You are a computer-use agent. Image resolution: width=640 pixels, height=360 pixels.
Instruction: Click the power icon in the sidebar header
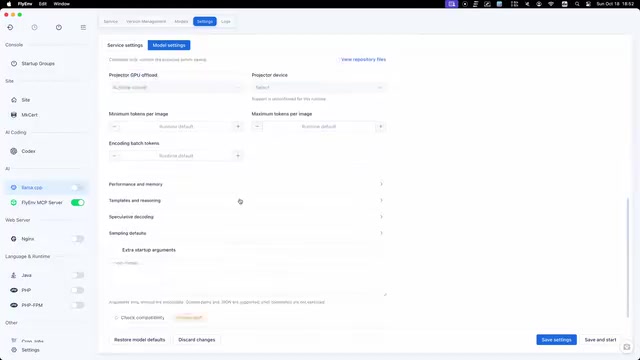59,27
